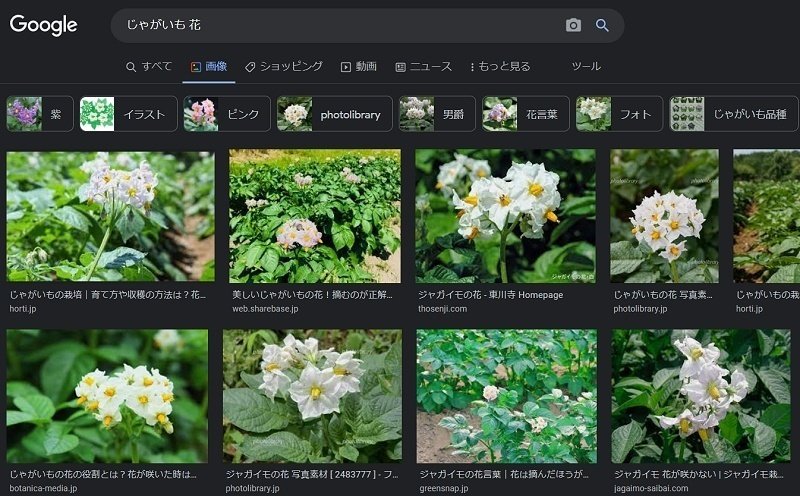Image resolution: width=800 pixels, height=496 pixels.
Task: Switch to the すべて tab
Action: click(149, 66)
